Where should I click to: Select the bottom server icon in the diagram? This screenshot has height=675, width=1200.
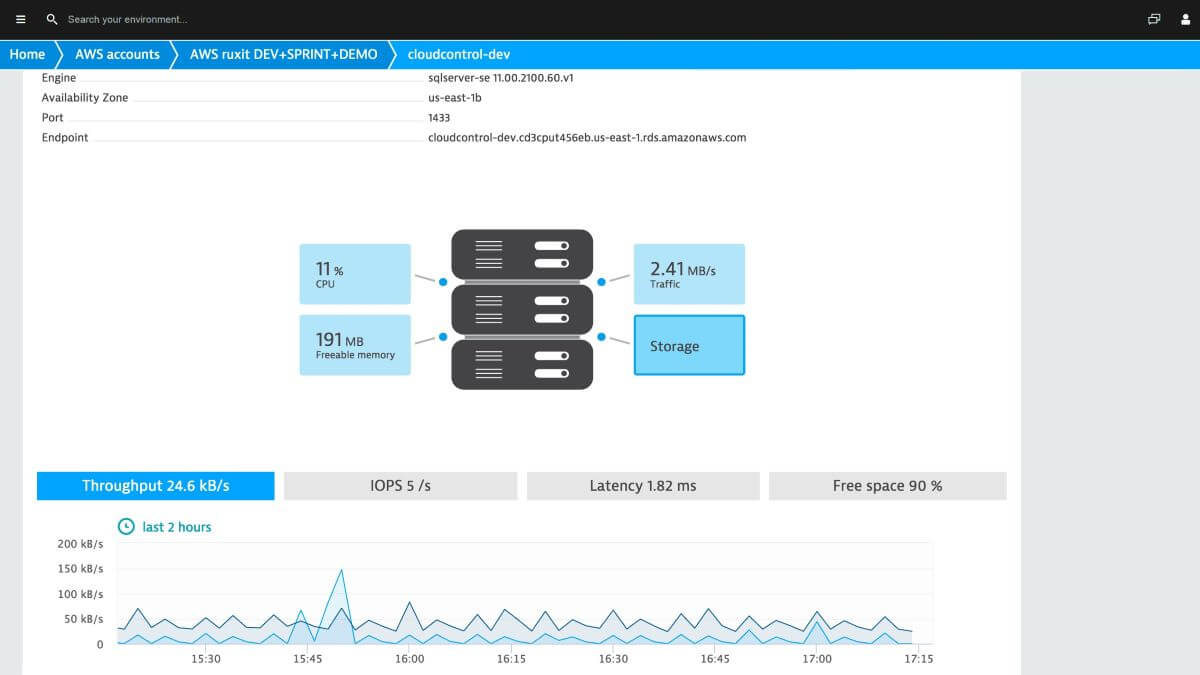click(521, 363)
